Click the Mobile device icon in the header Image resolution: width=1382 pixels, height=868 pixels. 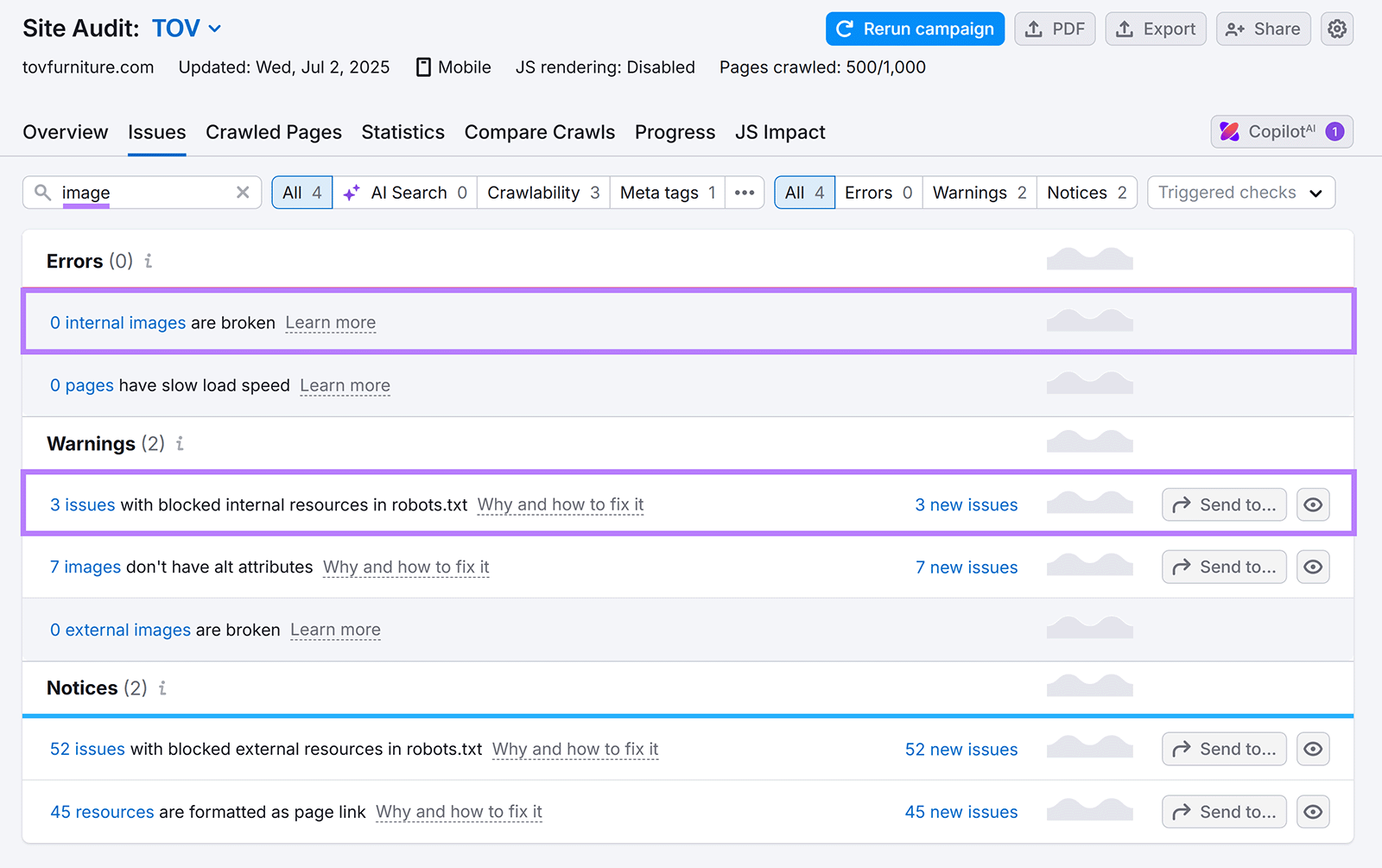(423, 67)
